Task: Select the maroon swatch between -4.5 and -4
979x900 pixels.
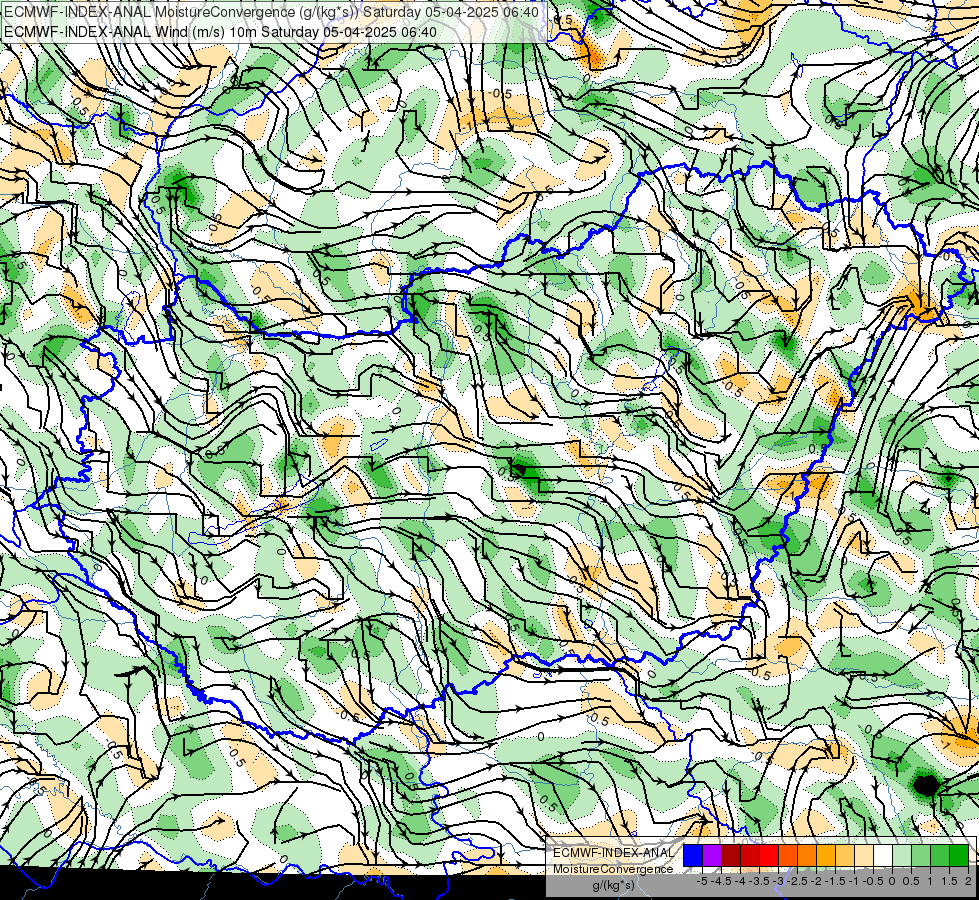Action: (x=731, y=856)
